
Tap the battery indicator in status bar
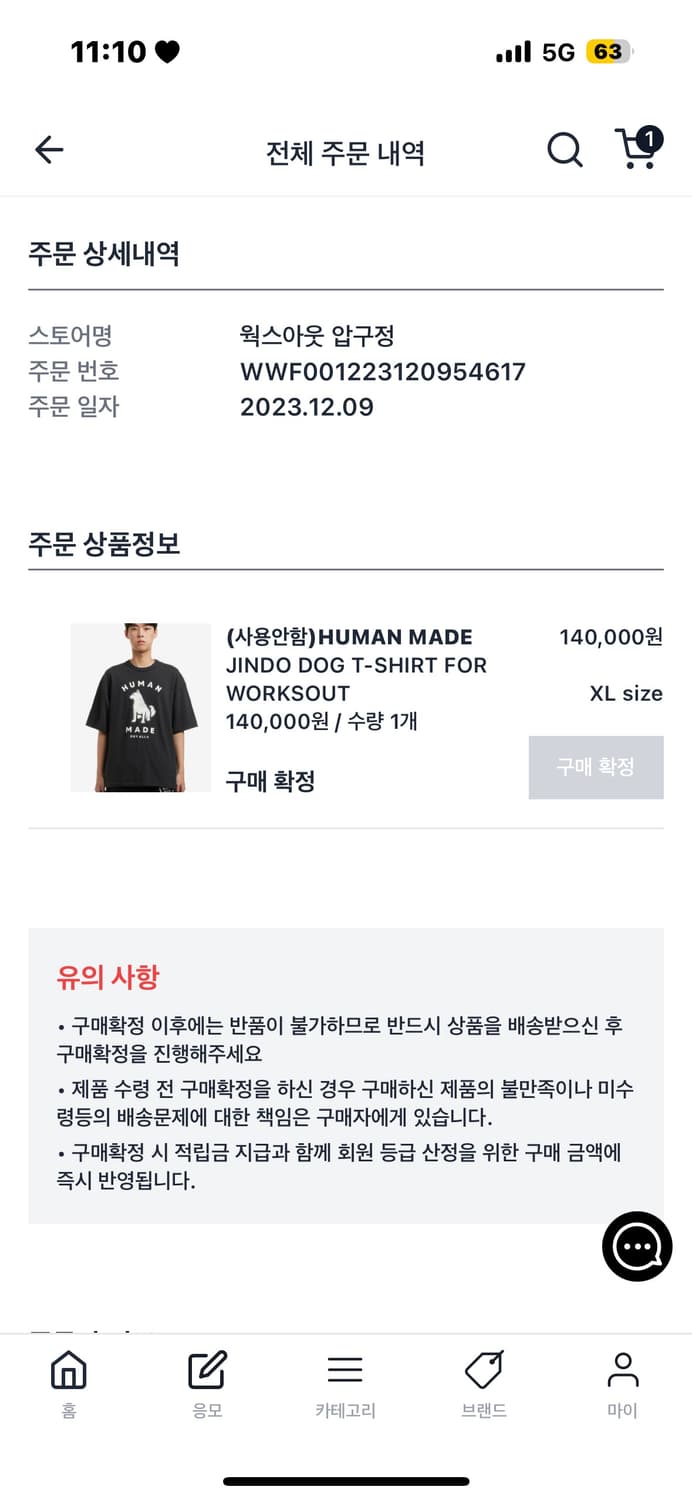pos(609,52)
